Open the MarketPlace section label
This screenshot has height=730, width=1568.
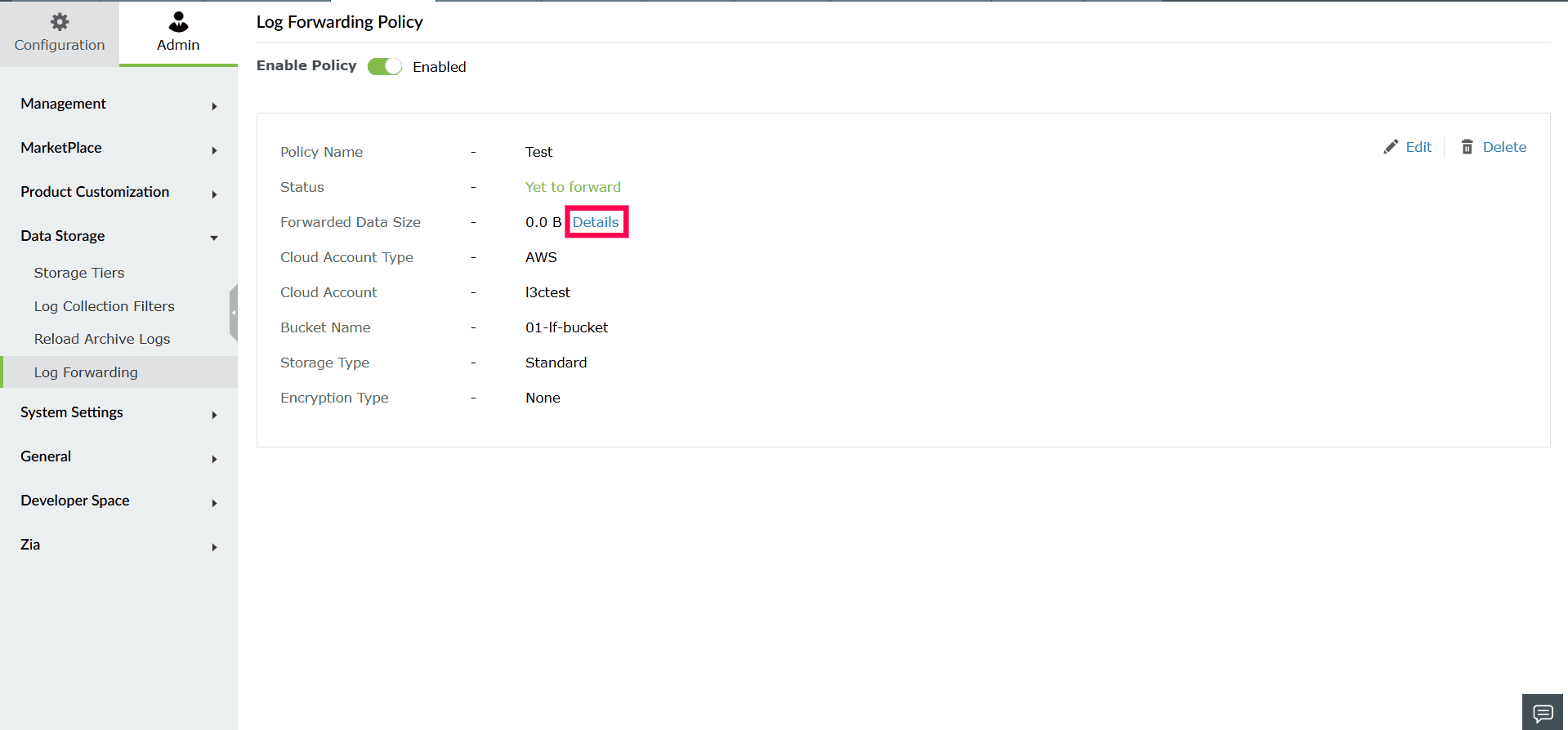[61, 148]
